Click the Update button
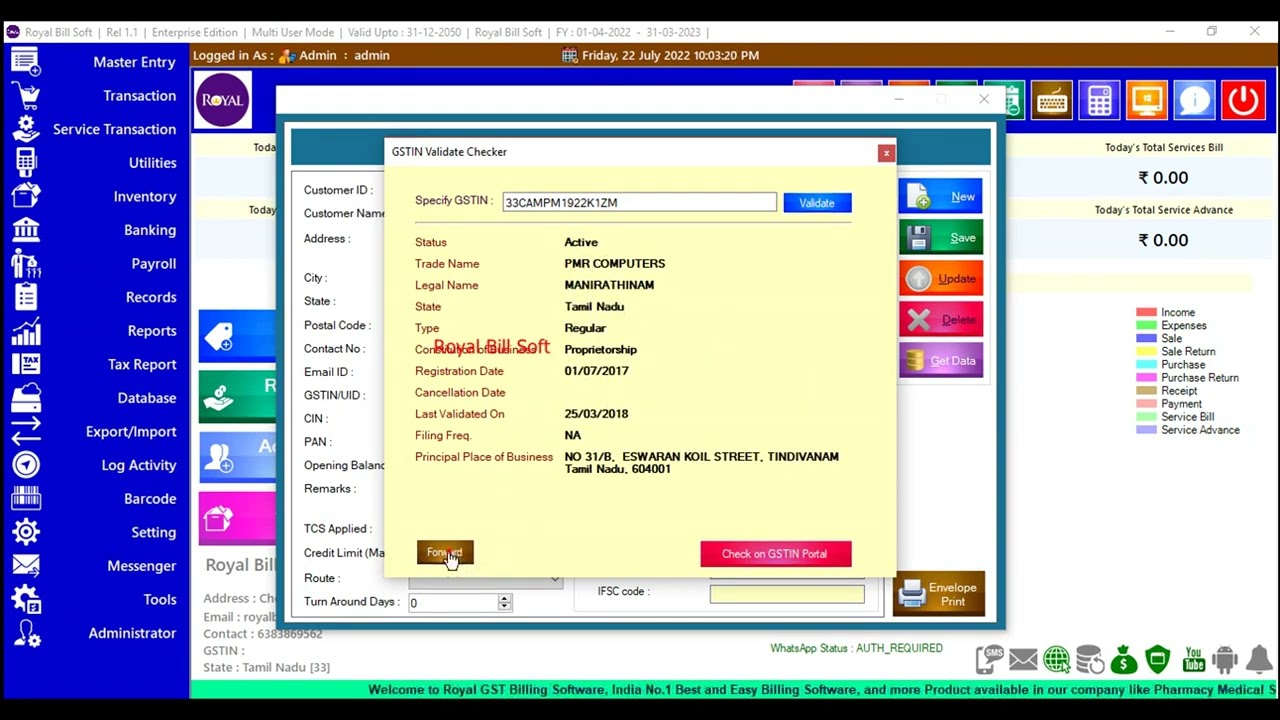1280x720 pixels. (941, 279)
